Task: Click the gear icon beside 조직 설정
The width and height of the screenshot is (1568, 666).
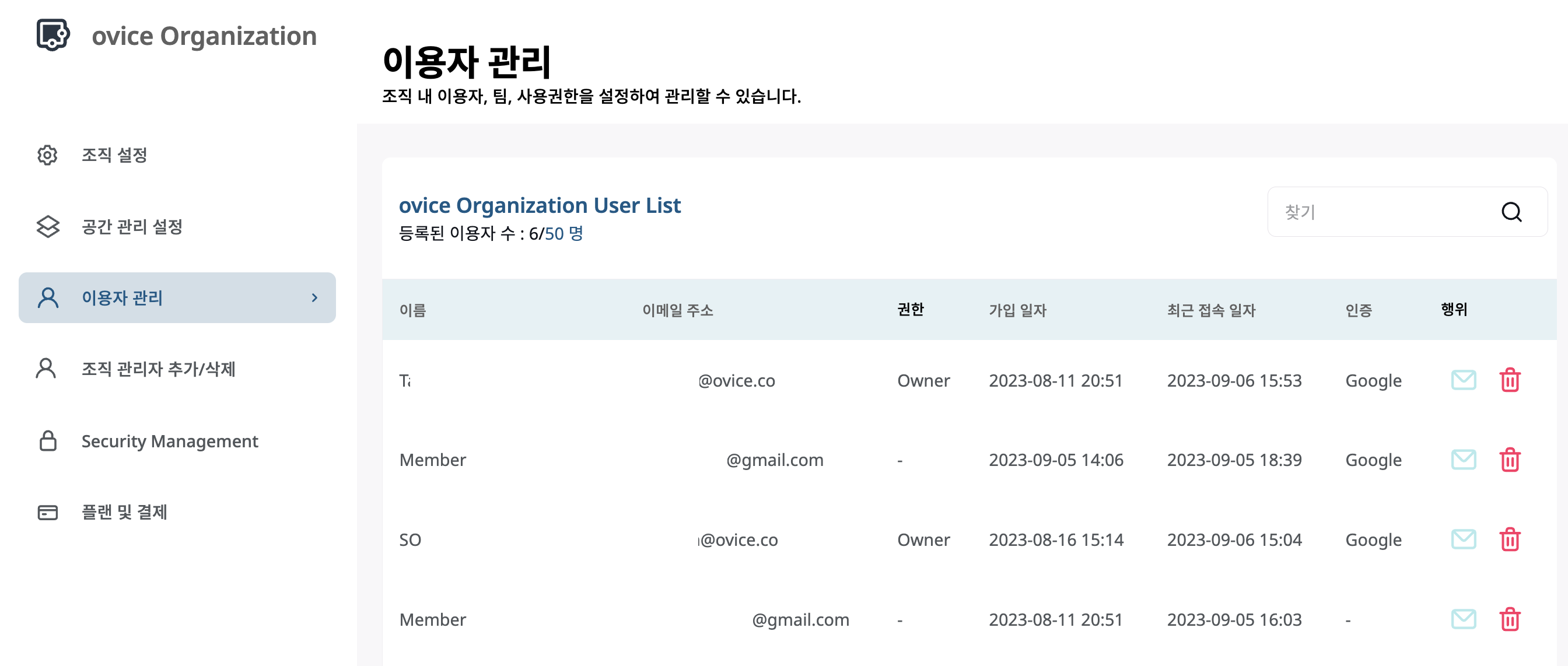Action: [x=47, y=155]
